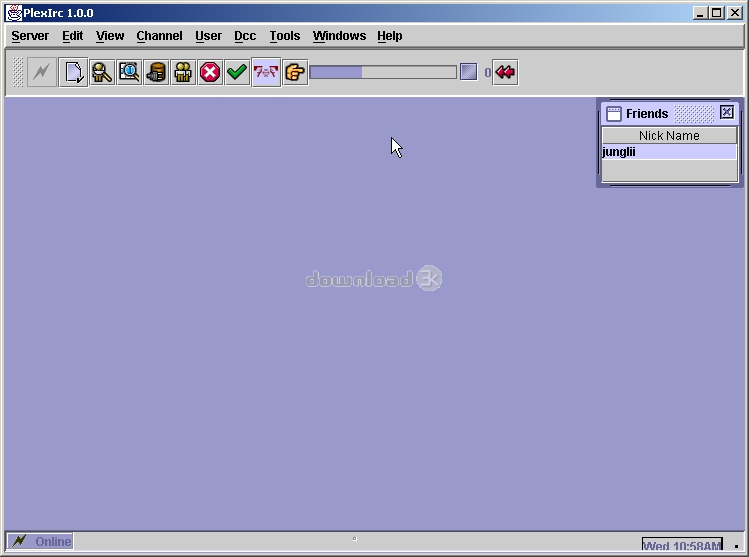
Task: Open the User menu
Action: (x=208, y=36)
